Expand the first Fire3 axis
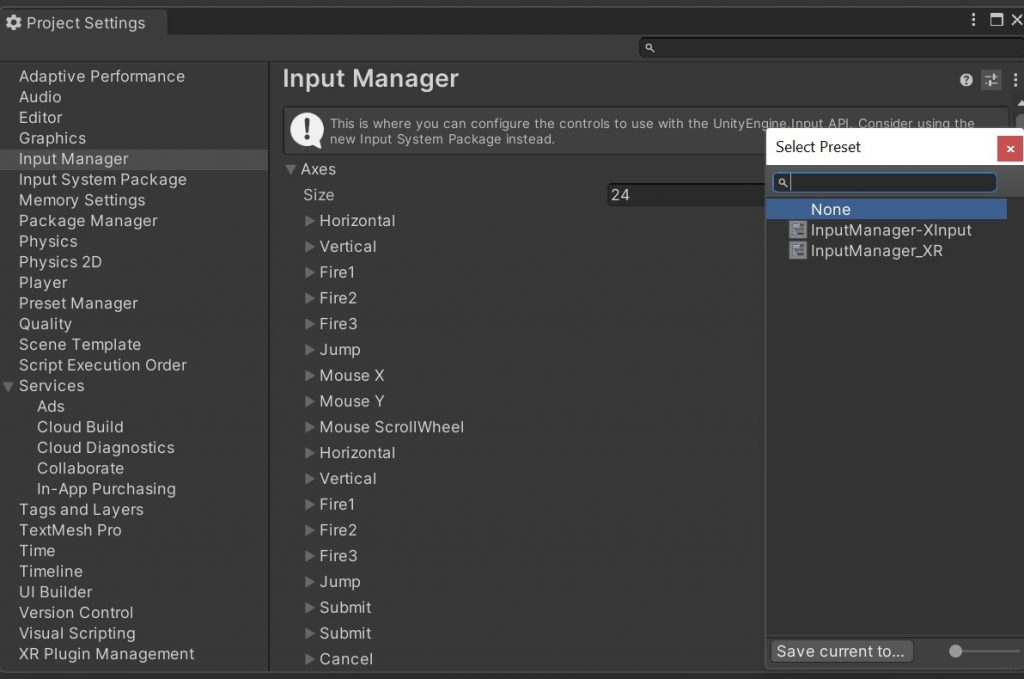1024x679 pixels. 310,324
